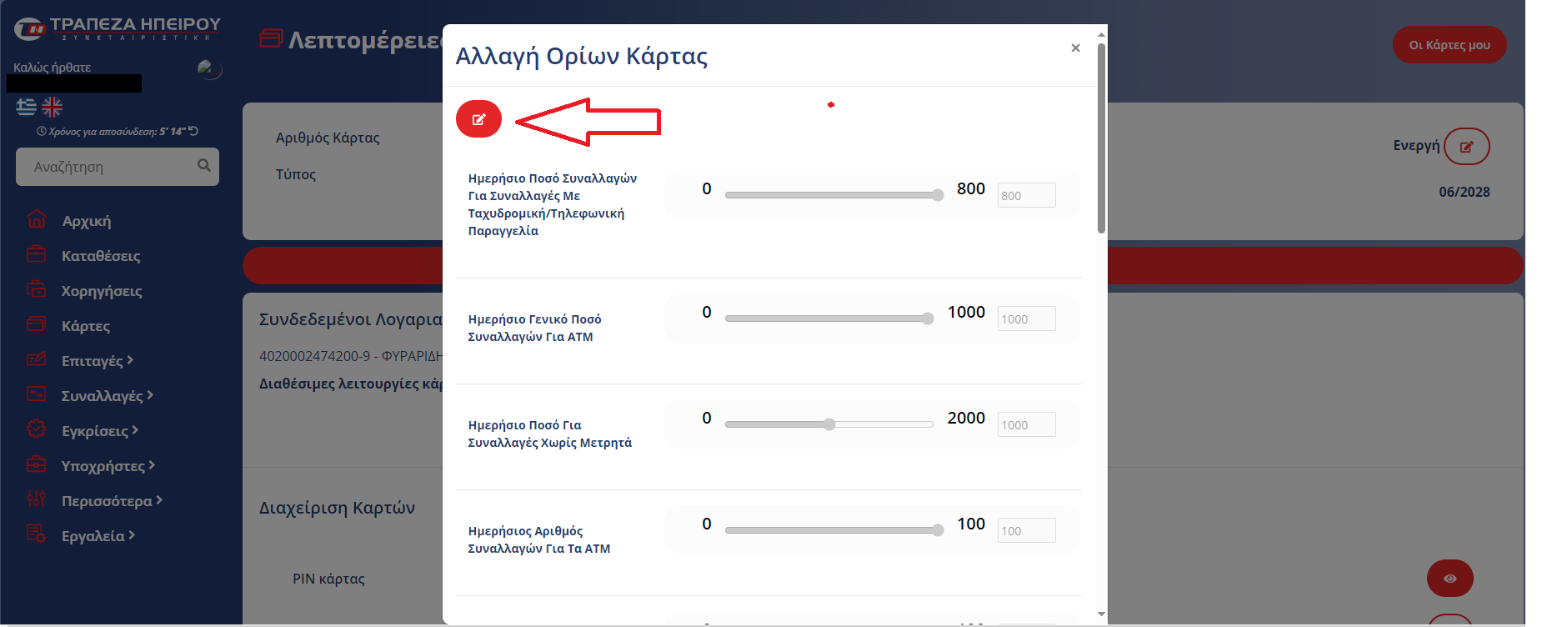Click the user avatar icon beside the welcome text
Image resolution: width=1562 pixels, height=627 pixels.
(x=209, y=69)
